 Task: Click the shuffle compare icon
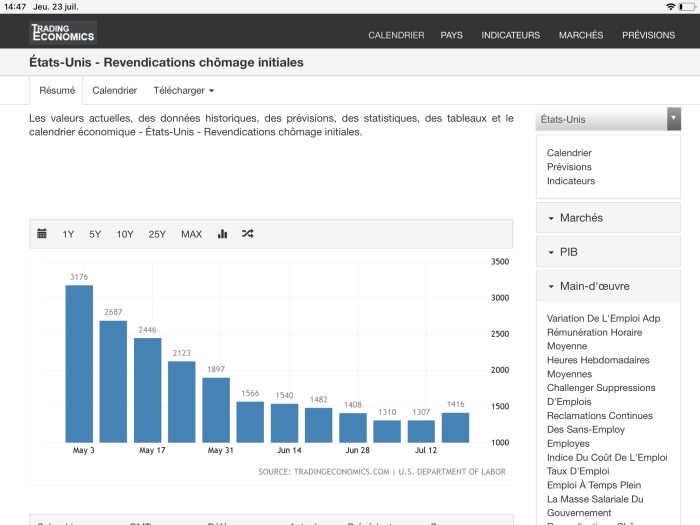click(x=248, y=234)
